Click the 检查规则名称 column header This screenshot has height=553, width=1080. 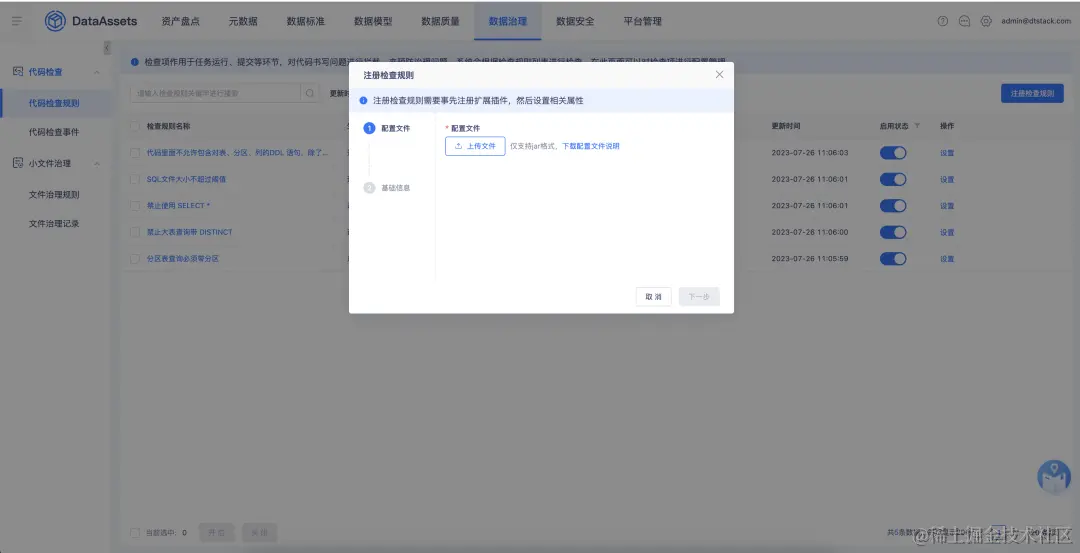coord(168,126)
